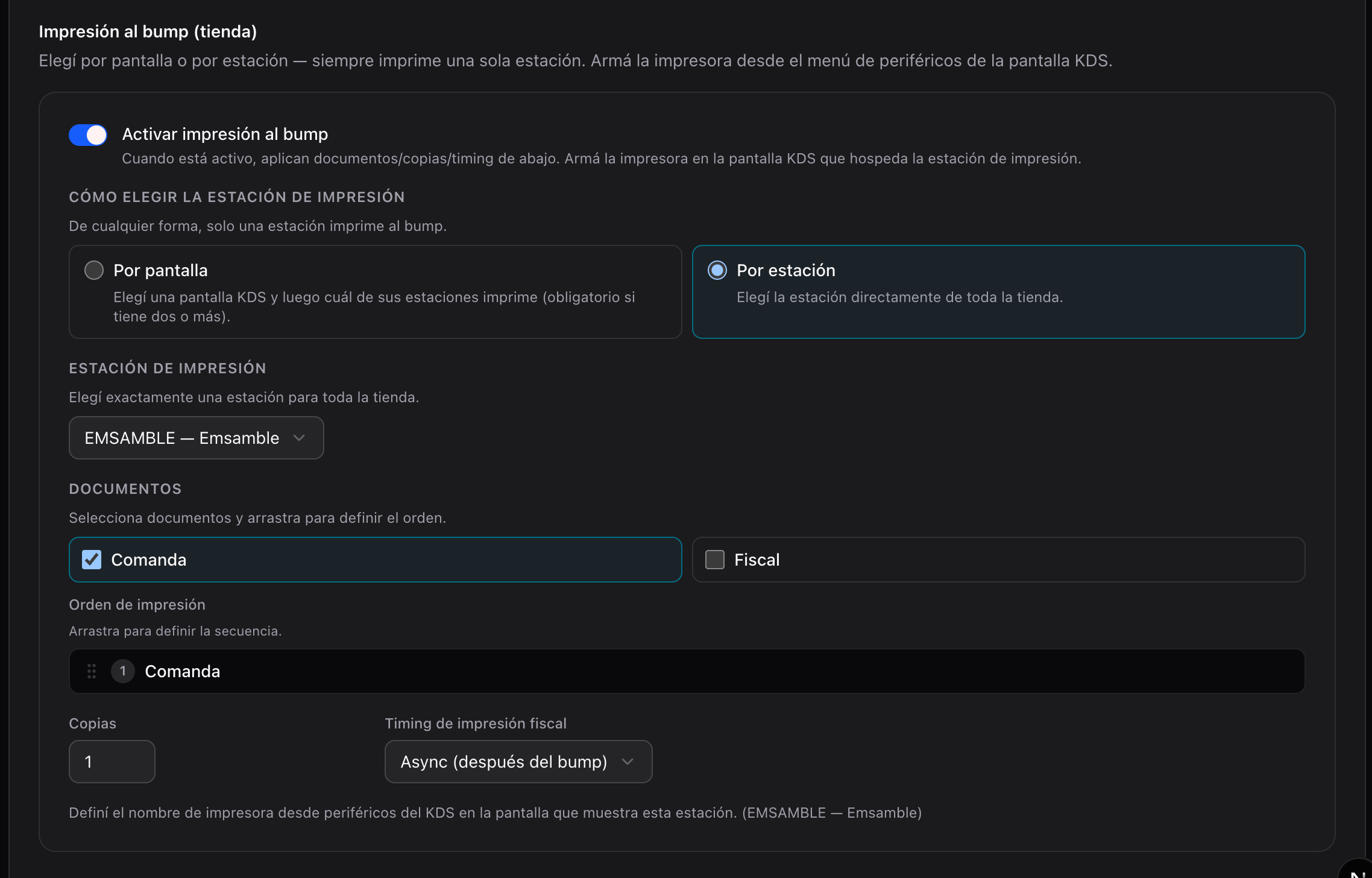Viewport: 1372px width, 878px height.
Task: Toggle the Activar impresión al bump switch
Action: point(88,135)
